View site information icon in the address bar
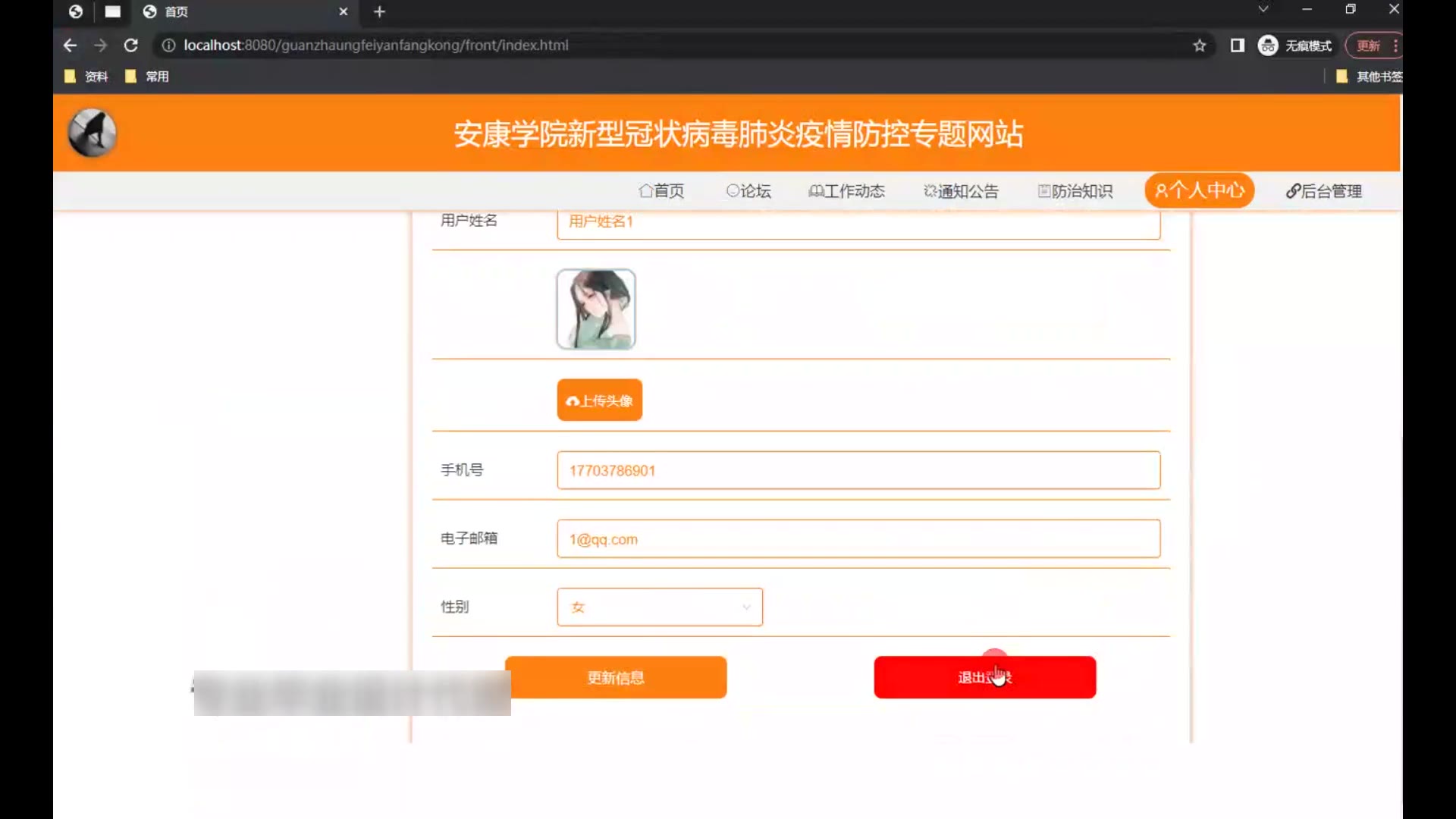This screenshot has height=819, width=1456. 168,45
